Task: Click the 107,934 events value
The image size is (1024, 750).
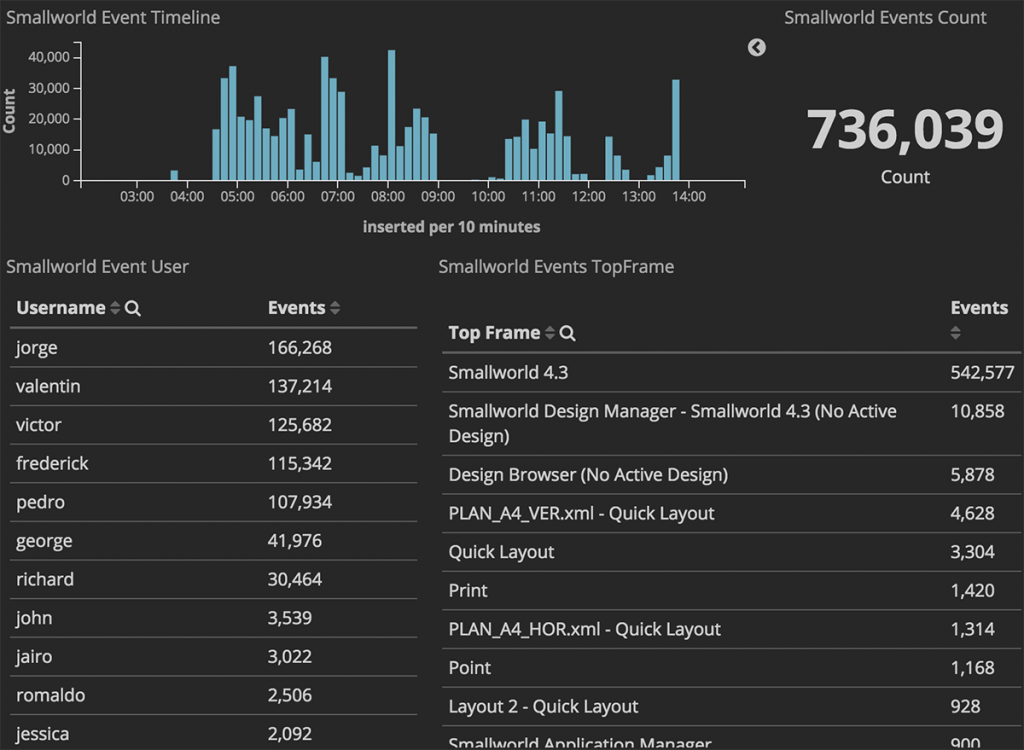Action: pyautogui.click(x=300, y=502)
